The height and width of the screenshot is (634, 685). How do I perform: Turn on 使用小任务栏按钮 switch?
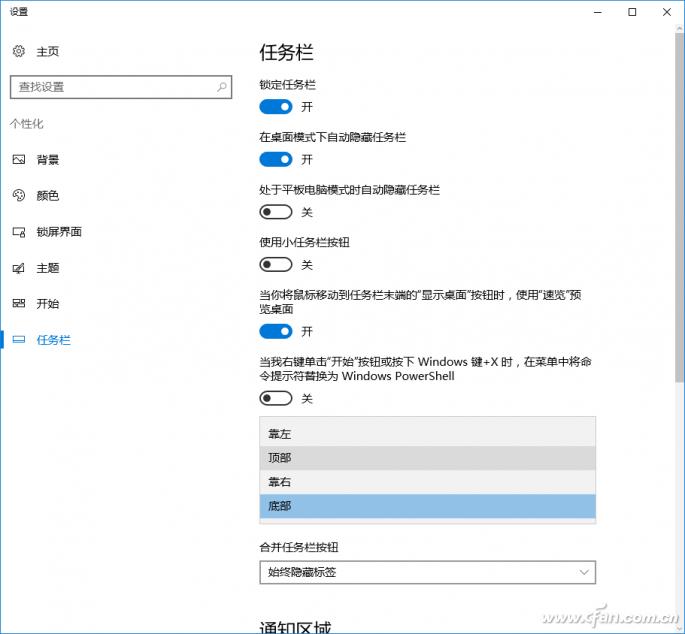pyautogui.click(x=276, y=265)
